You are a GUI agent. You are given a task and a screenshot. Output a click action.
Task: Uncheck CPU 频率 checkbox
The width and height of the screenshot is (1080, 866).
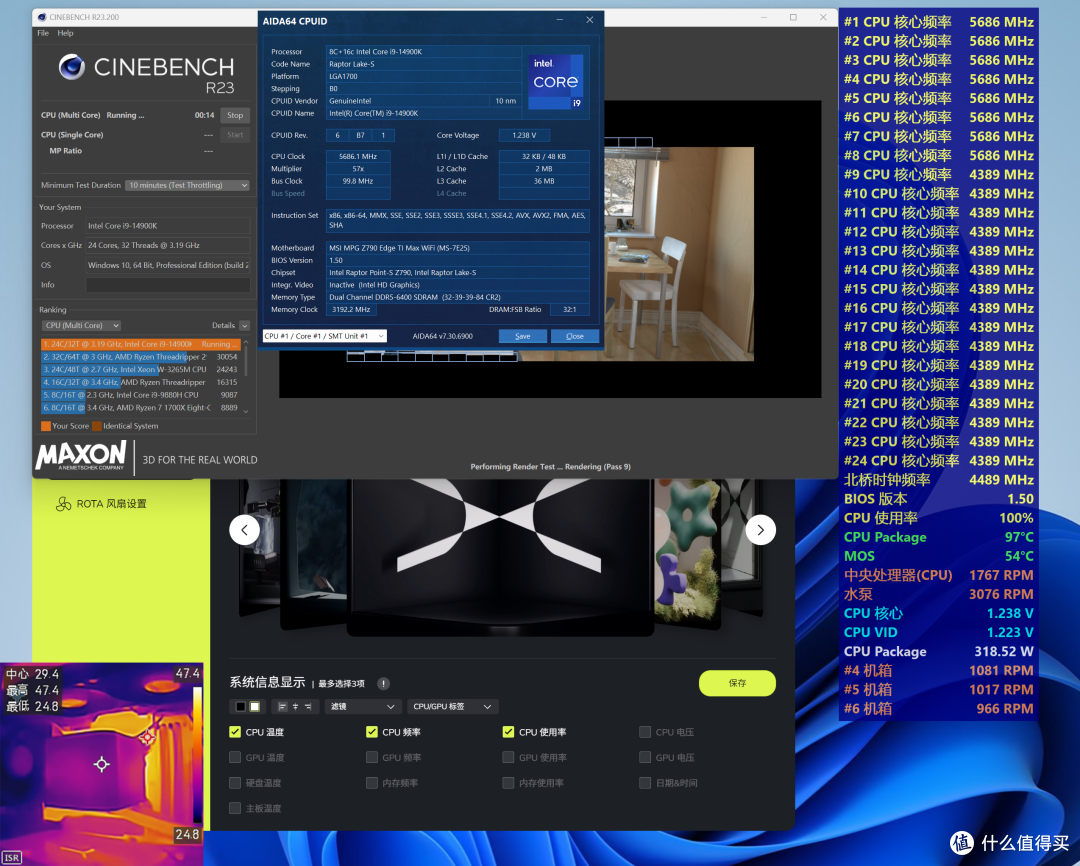click(372, 732)
